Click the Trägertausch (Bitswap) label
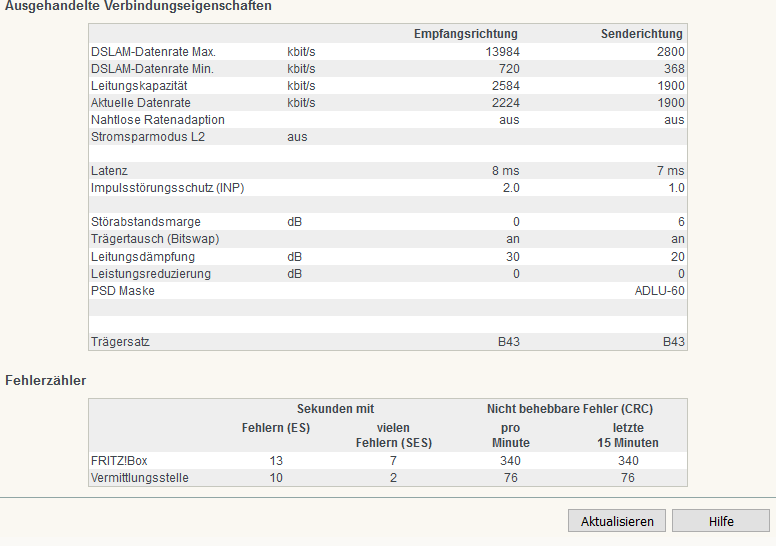776x546 pixels. coord(155,239)
